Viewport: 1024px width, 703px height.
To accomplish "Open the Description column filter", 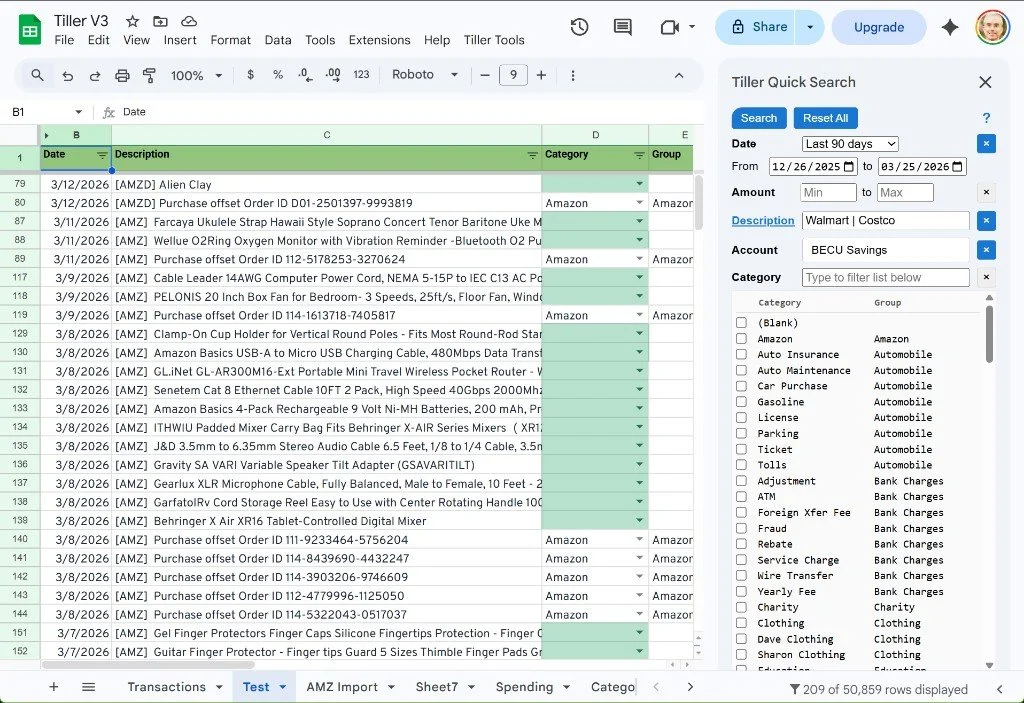I will click(532, 155).
